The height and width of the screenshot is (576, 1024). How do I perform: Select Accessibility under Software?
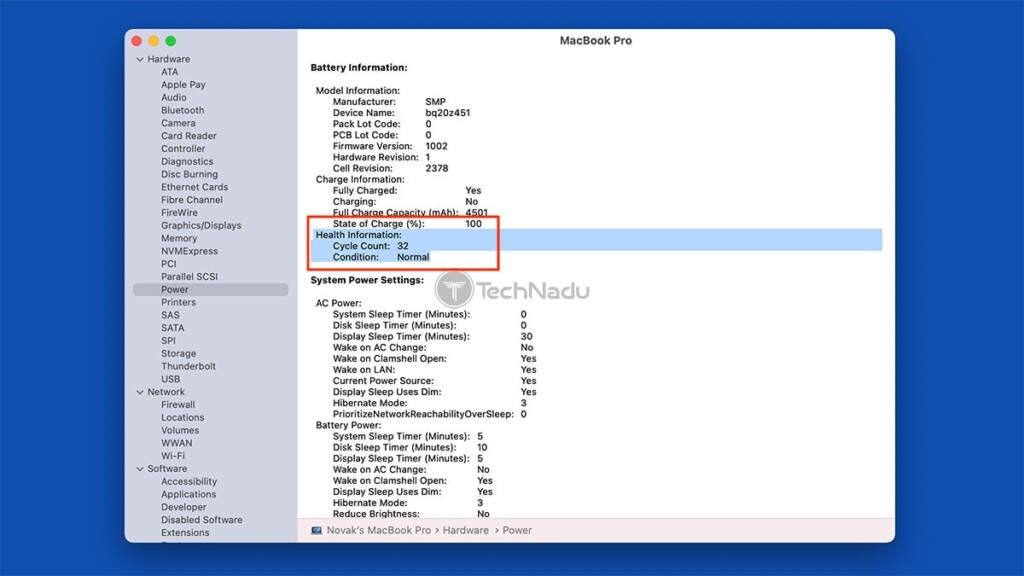[189, 481]
